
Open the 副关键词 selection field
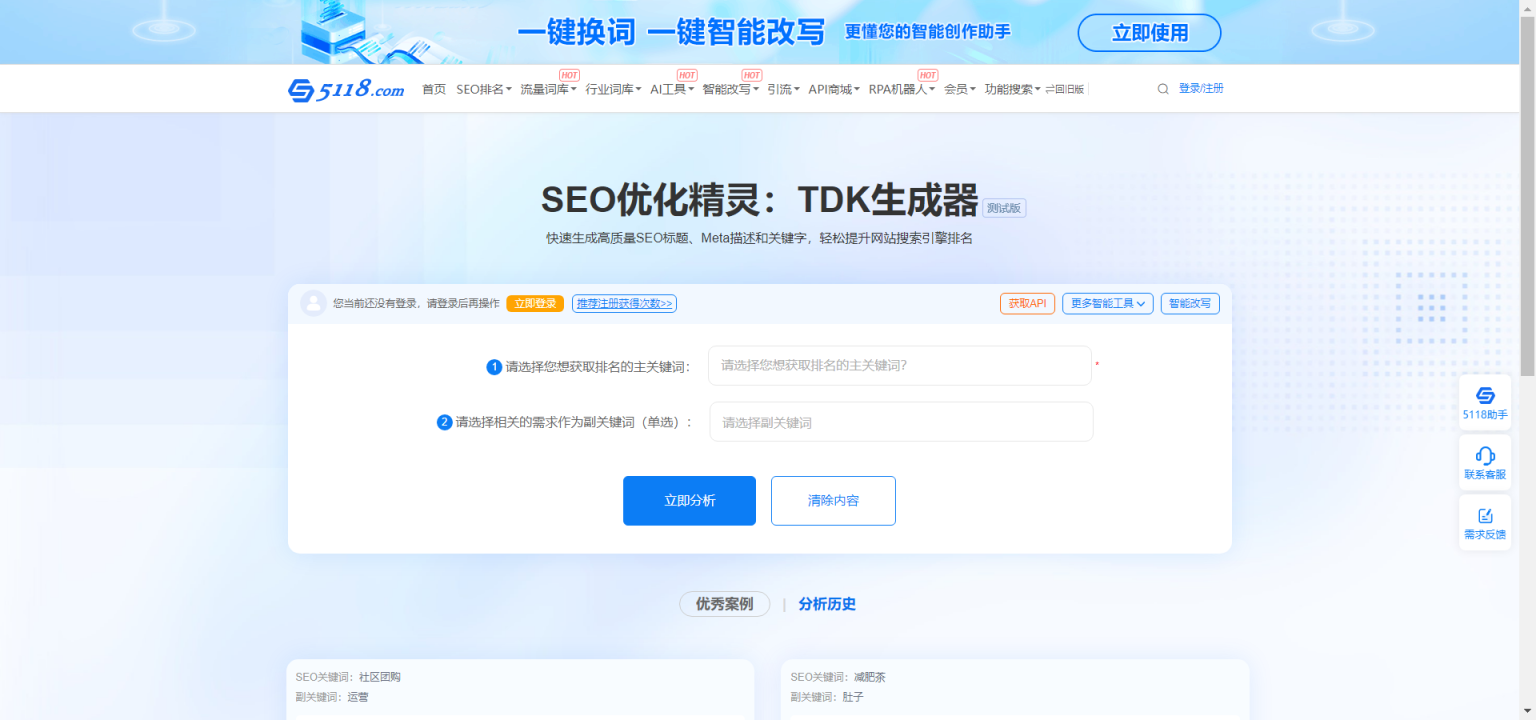tap(900, 421)
